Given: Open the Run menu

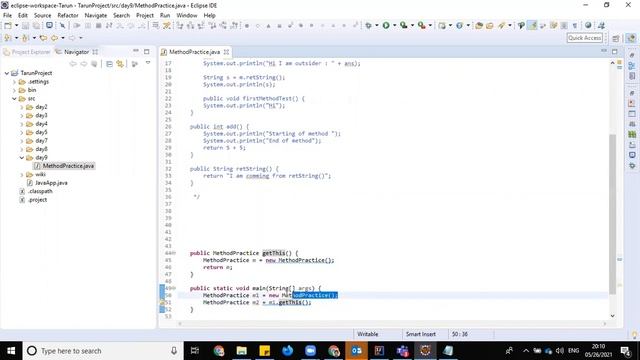Looking at the screenshot, I should point(165,15).
